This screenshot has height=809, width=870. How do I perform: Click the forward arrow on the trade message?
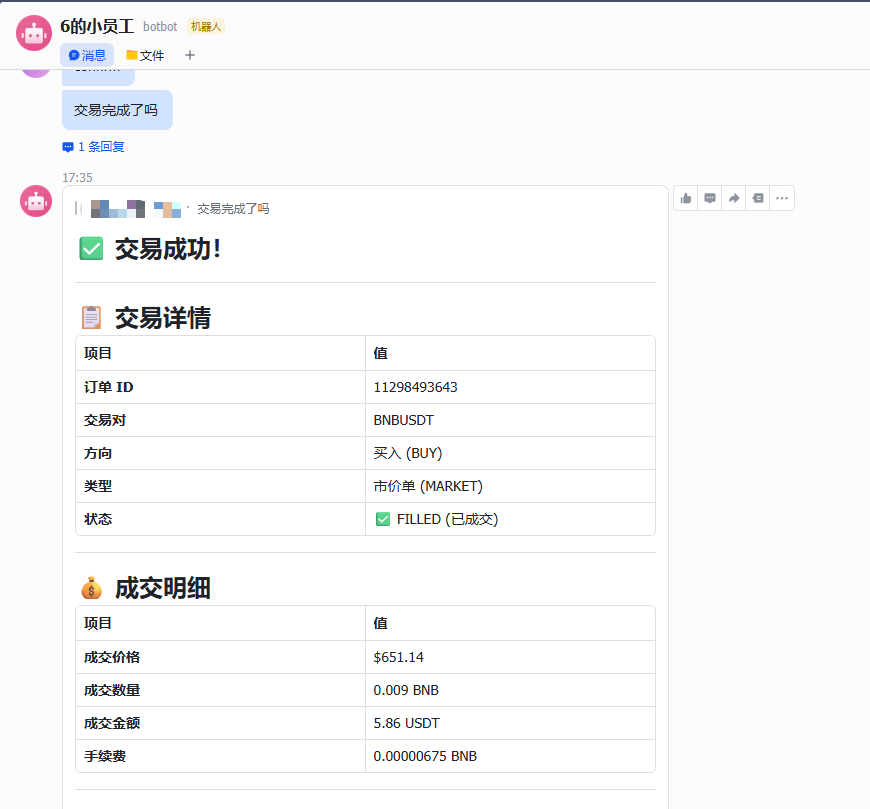[733, 198]
